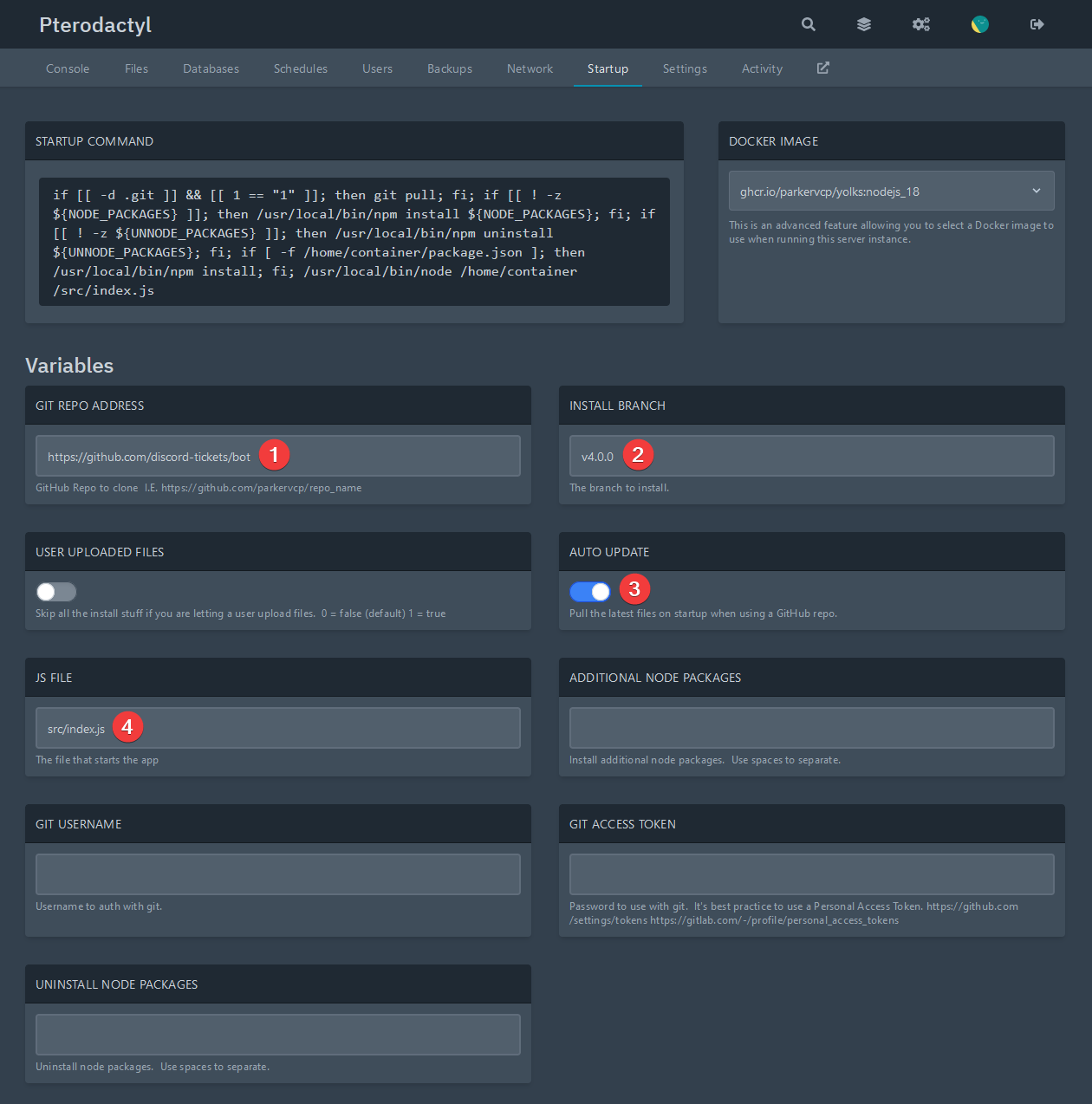Open the Files tab

pyautogui.click(x=136, y=68)
